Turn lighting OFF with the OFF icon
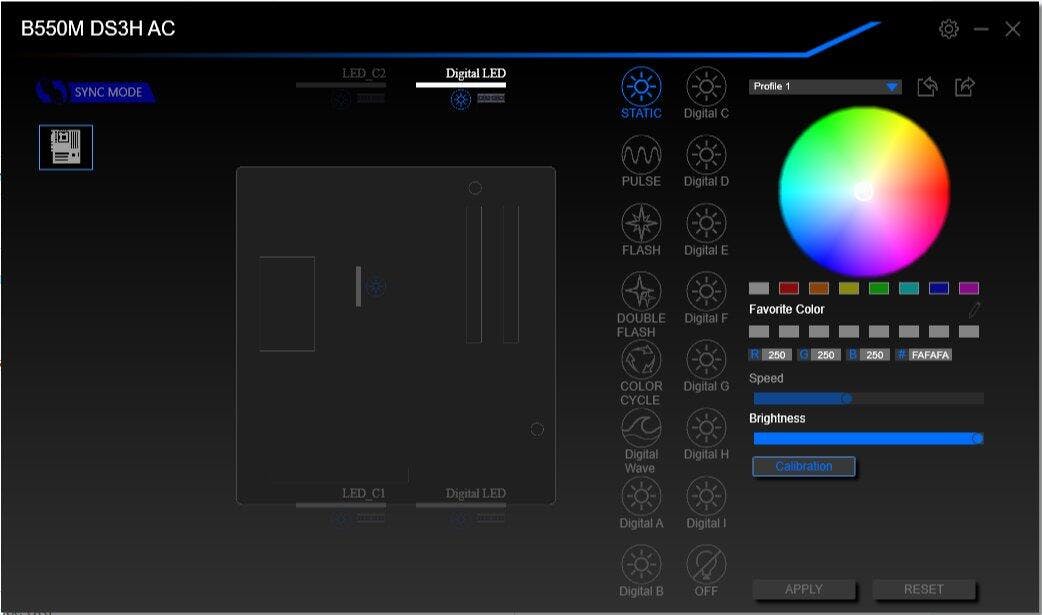 coord(706,566)
